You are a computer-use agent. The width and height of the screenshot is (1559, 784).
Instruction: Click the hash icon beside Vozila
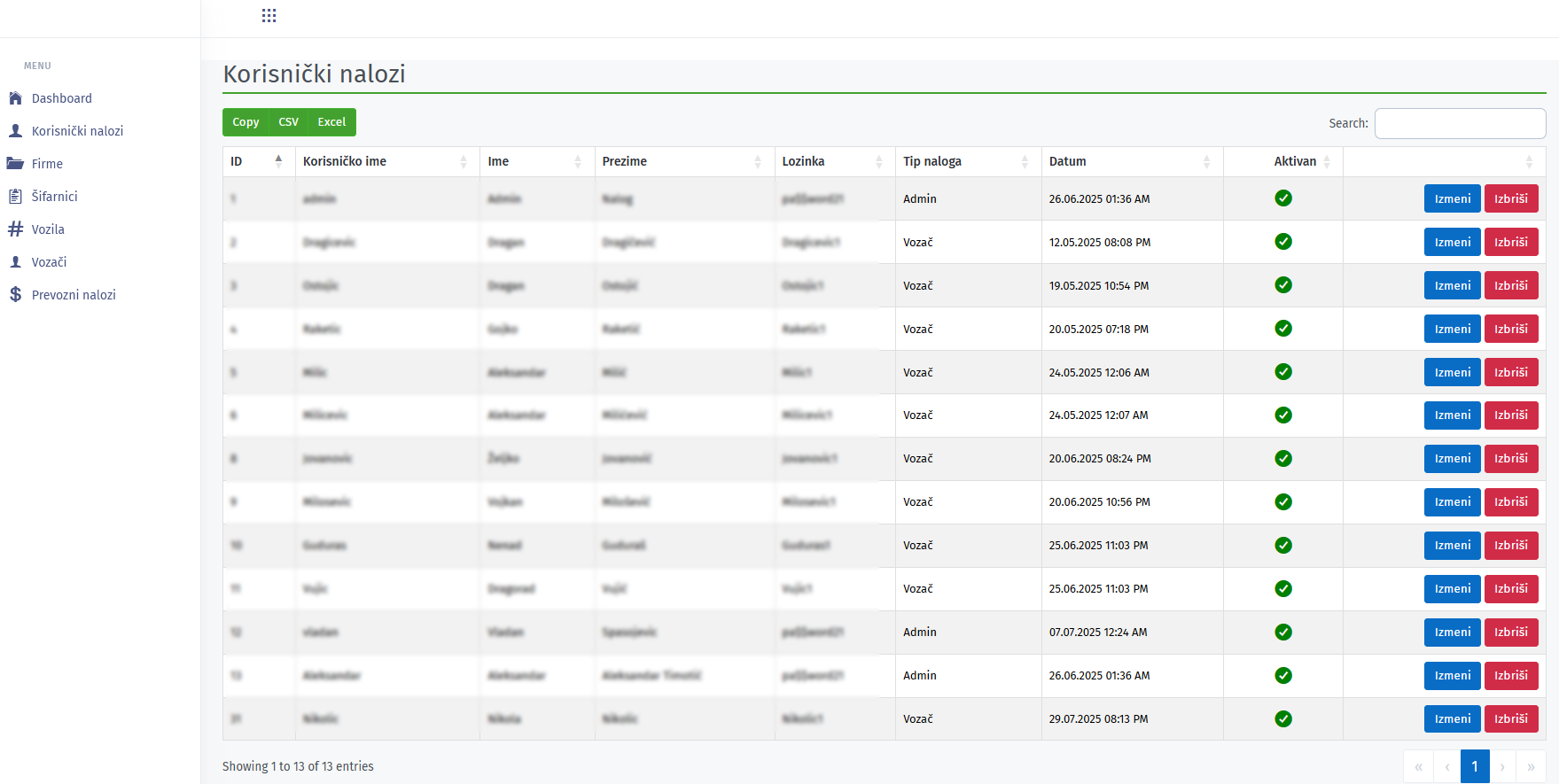(15, 229)
